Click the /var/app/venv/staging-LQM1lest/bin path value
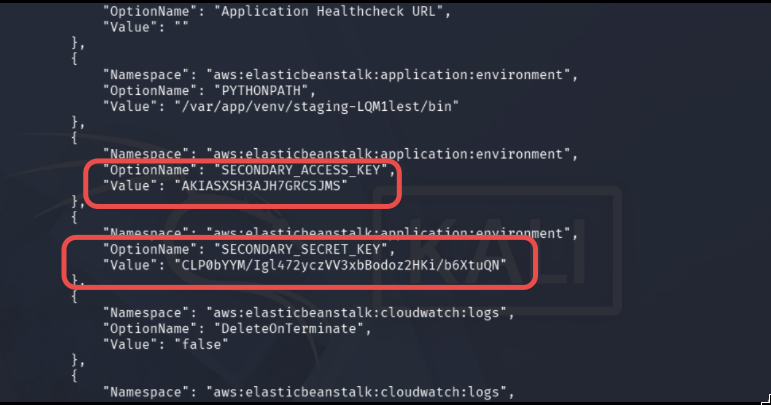Image resolution: width=771 pixels, height=405 pixels. click(317, 106)
